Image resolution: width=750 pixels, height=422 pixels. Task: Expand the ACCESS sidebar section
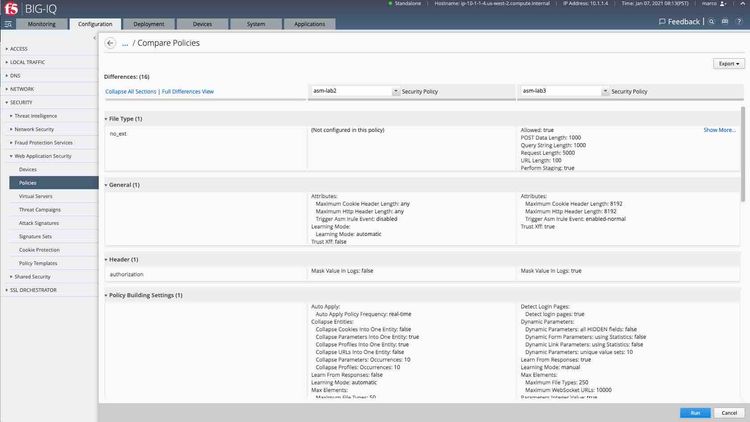19,49
